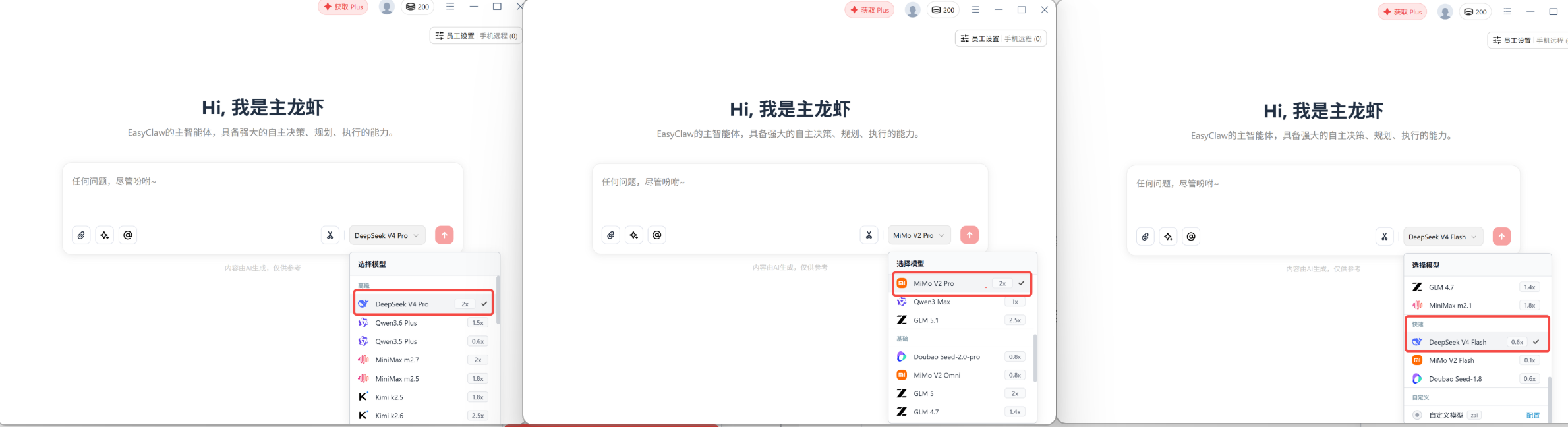This screenshot has height=427, width=1568.
Task: Choose GLM 5.1 in the model list
Action: tap(962, 320)
